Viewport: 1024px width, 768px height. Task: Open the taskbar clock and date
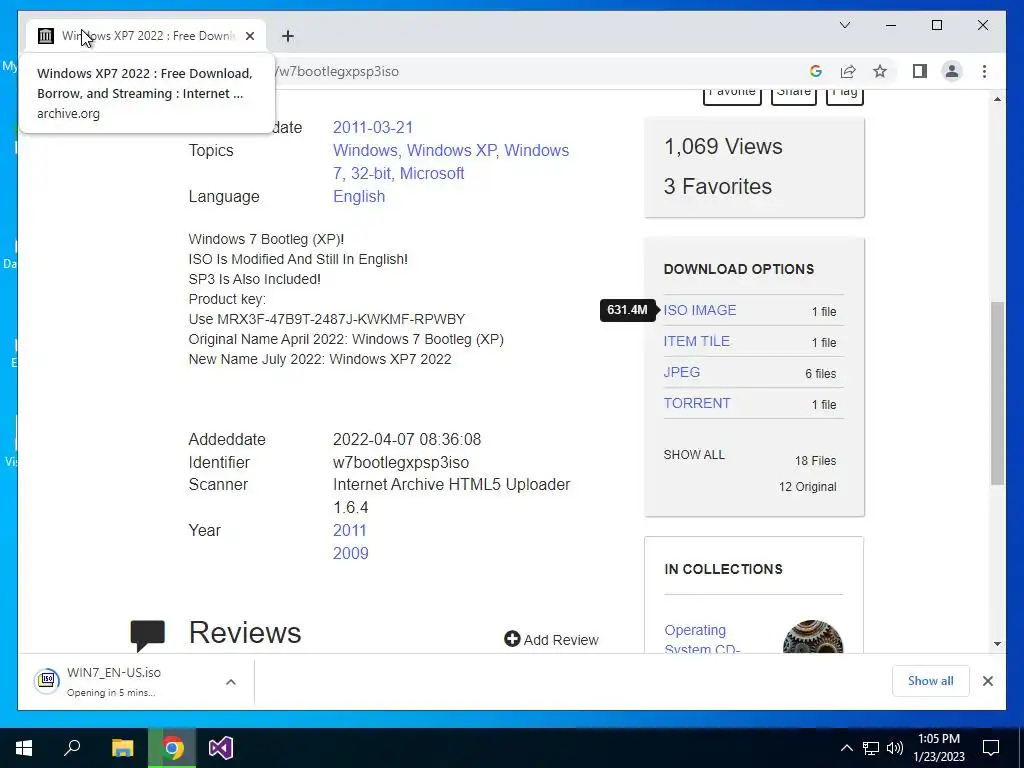[x=938, y=748]
